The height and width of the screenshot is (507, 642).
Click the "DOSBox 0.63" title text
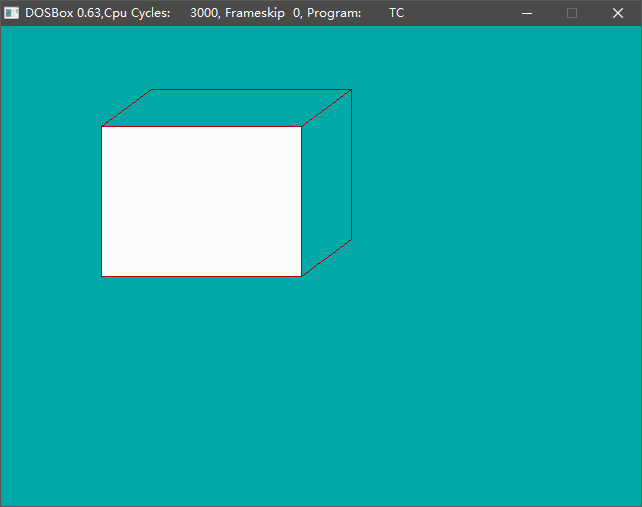click(64, 13)
